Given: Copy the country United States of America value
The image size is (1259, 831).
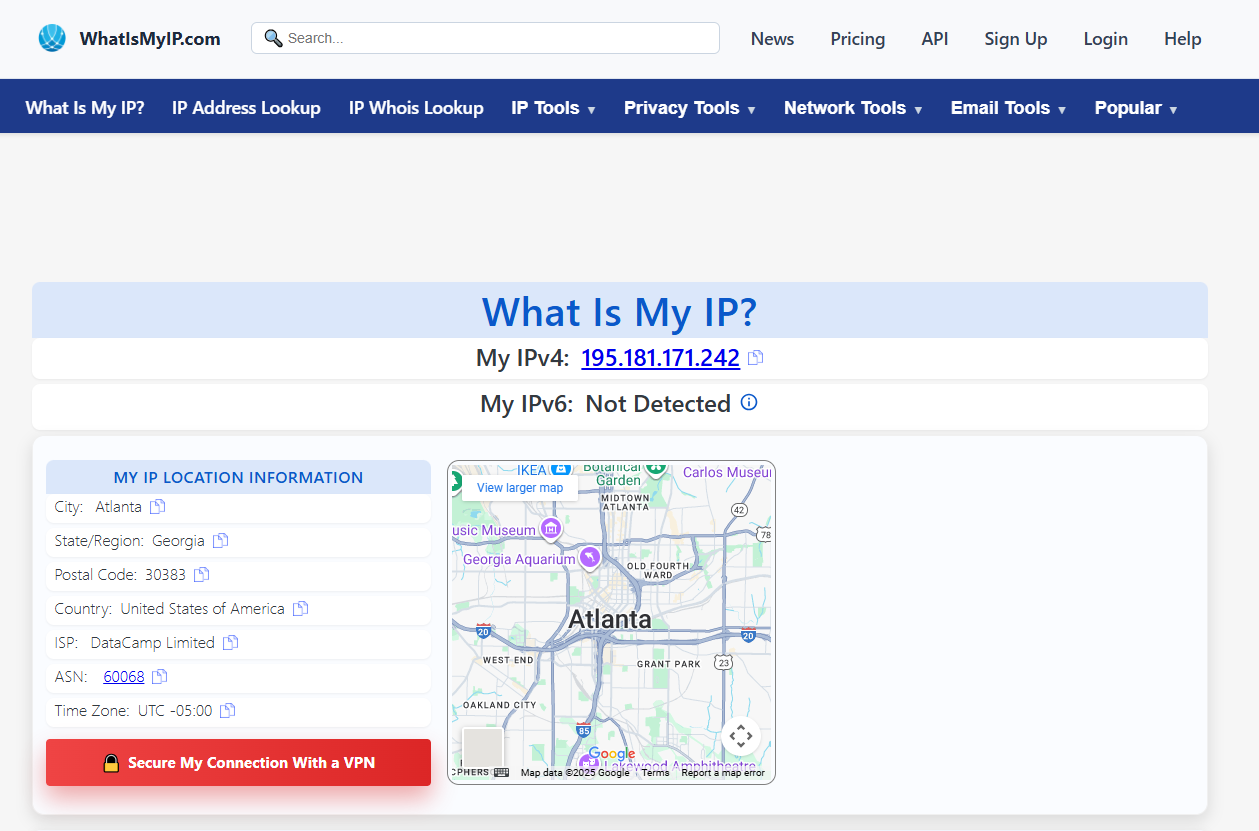Looking at the screenshot, I should coord(300,608).
